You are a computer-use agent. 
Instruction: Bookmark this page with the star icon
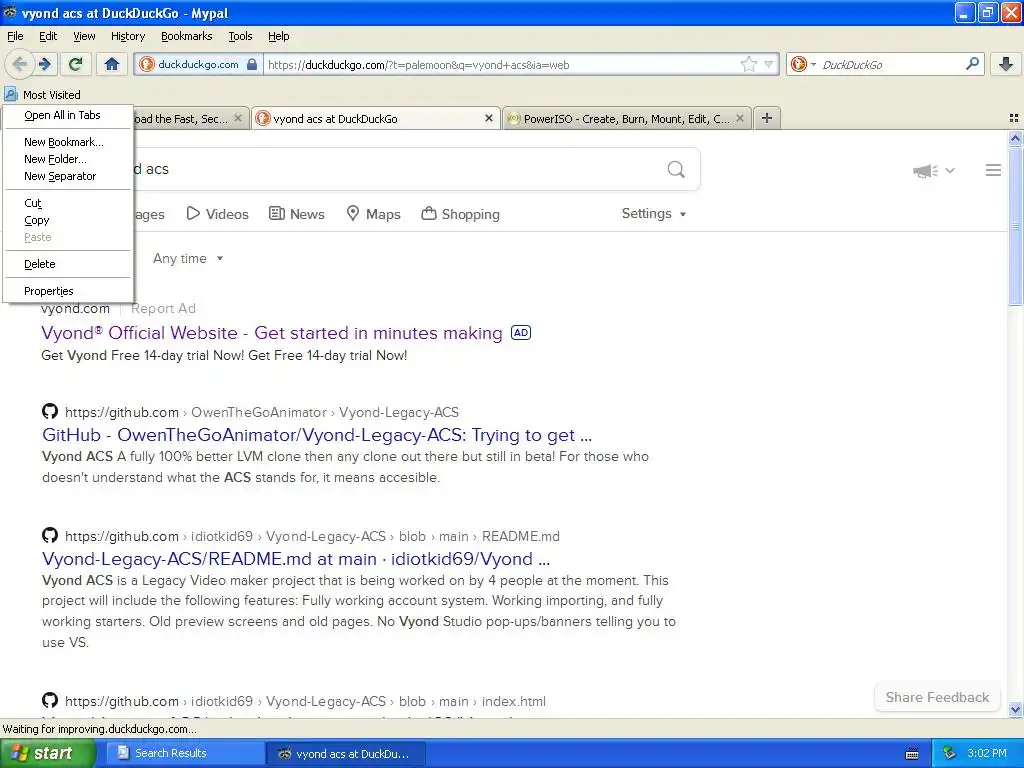pyautogui.click(x=748, y=65)
